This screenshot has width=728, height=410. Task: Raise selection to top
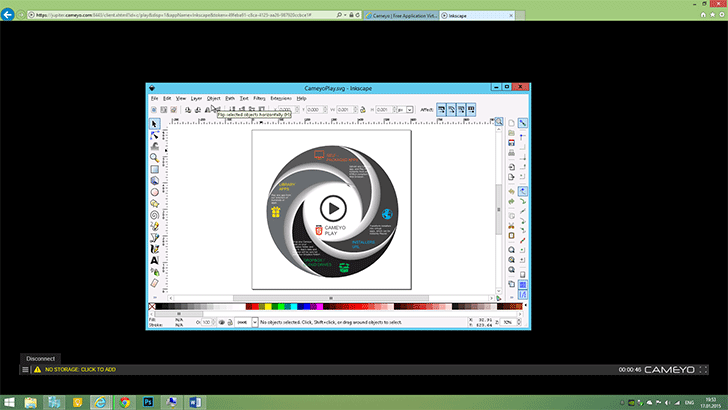pos(261,110)
